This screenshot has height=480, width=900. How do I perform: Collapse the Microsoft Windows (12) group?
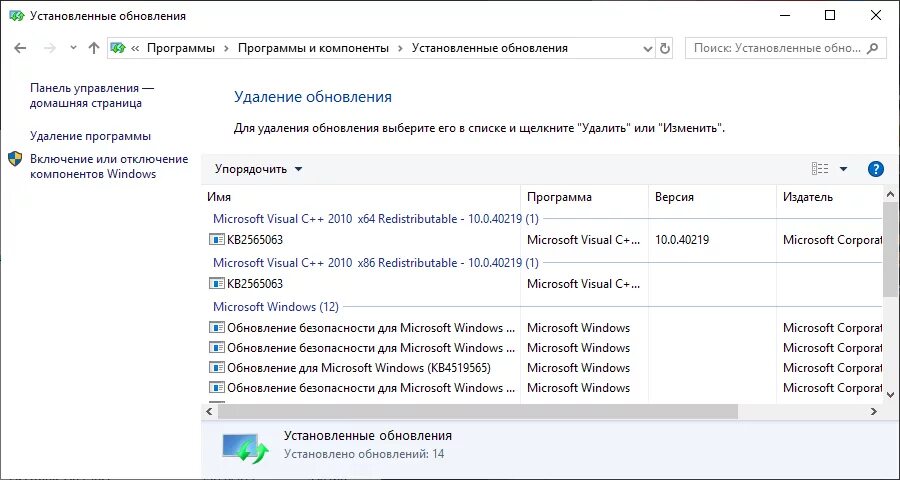point(276,307)
